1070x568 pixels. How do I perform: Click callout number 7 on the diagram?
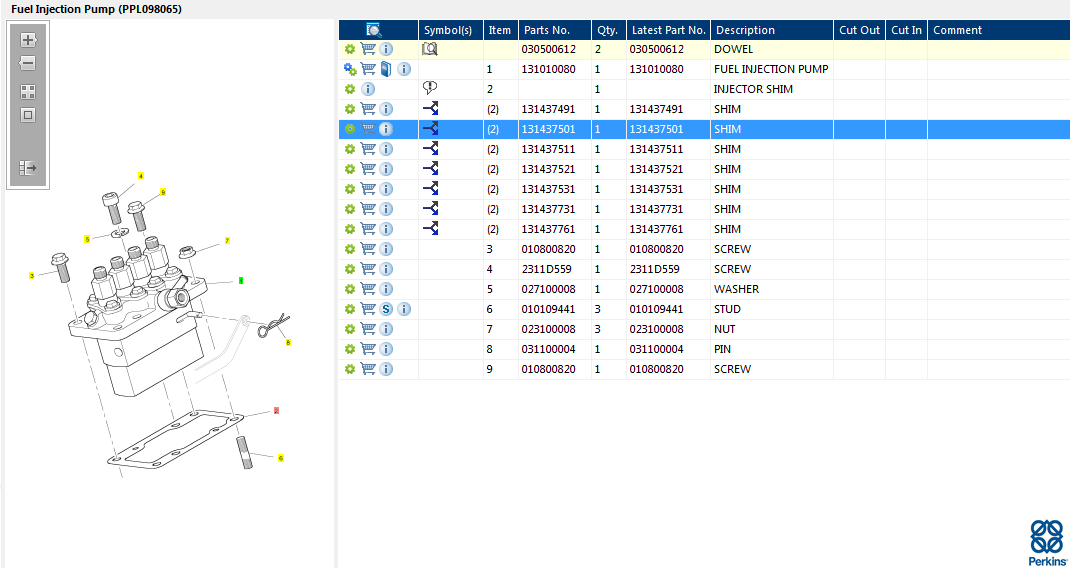(x=227, y=241)
